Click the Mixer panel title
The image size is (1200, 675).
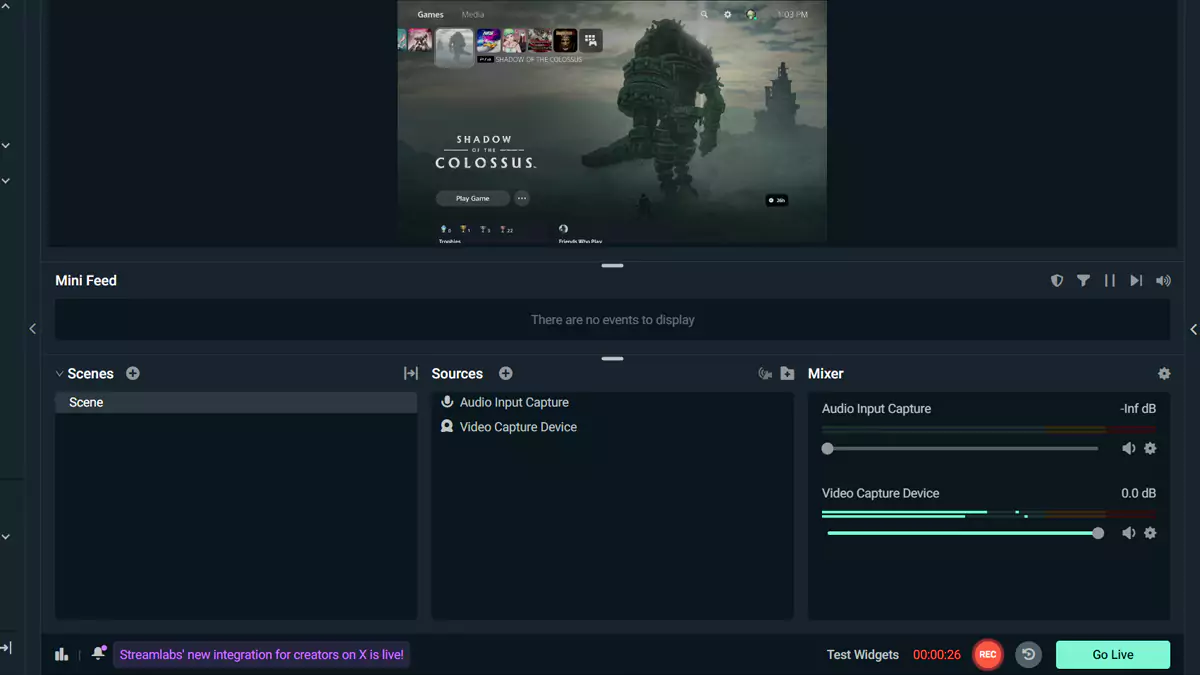[x=826, y=373]
